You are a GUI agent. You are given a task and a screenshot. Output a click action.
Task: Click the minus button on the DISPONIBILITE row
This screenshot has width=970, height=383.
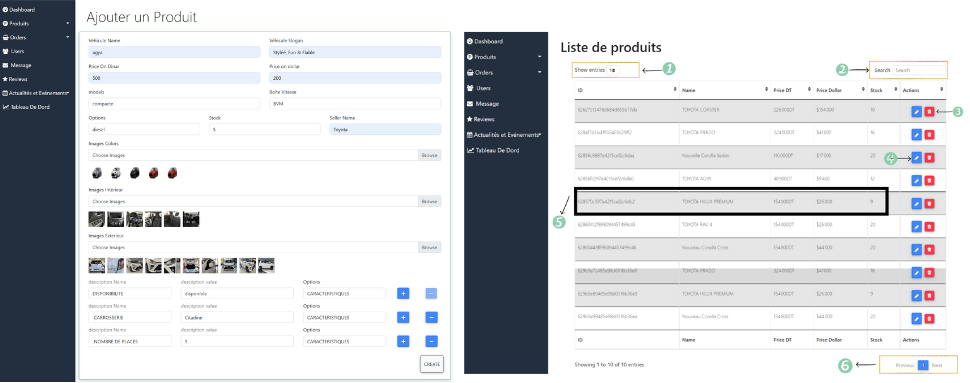coord(432,293)
